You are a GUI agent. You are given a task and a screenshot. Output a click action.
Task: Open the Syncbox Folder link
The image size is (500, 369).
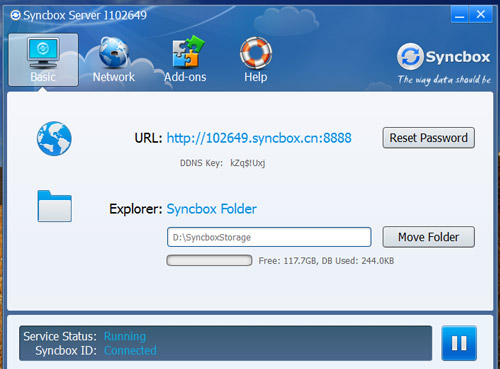pyautogui.click(x=211, y=209)
